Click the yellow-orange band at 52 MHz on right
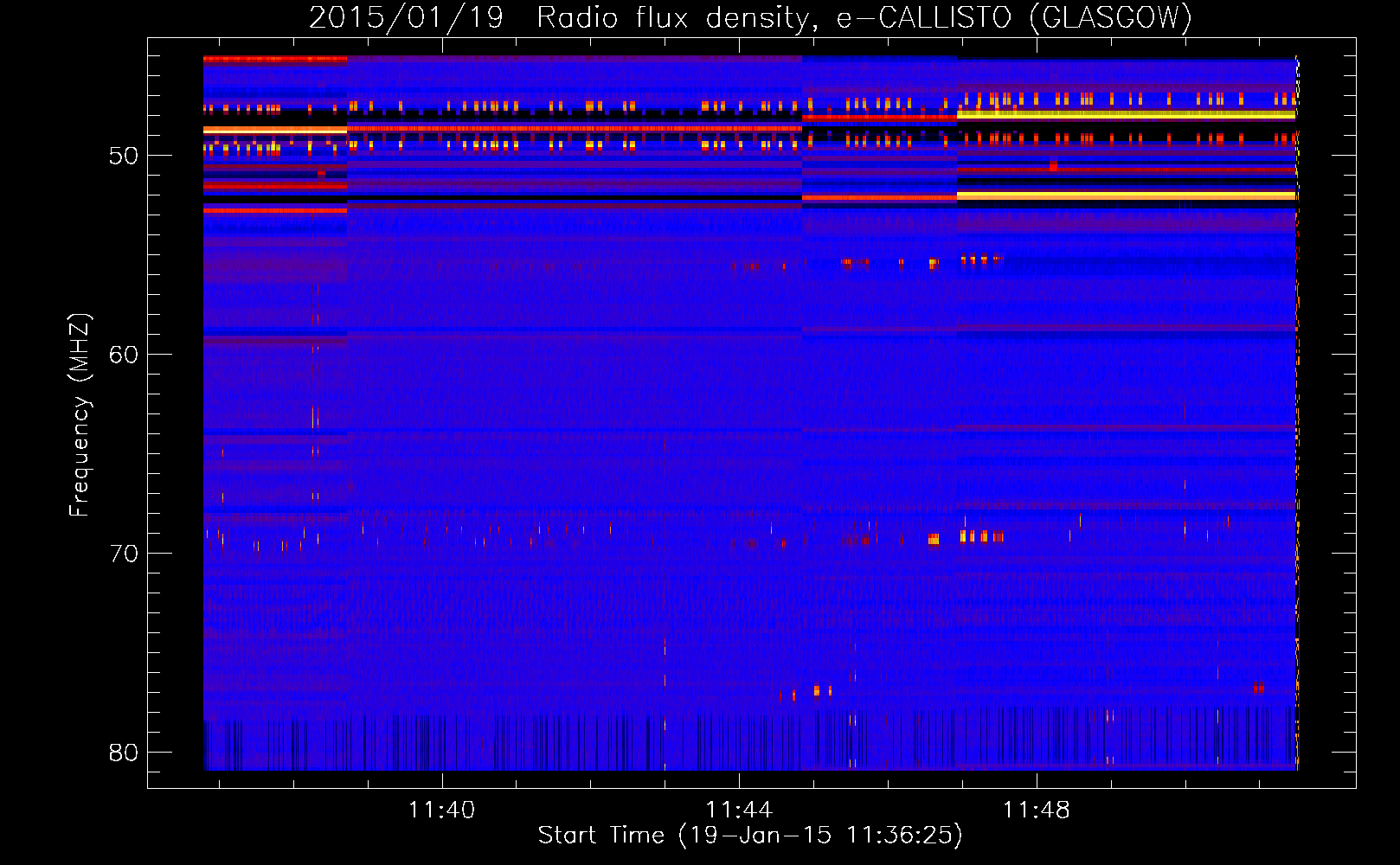 (x=1125, y=196)
